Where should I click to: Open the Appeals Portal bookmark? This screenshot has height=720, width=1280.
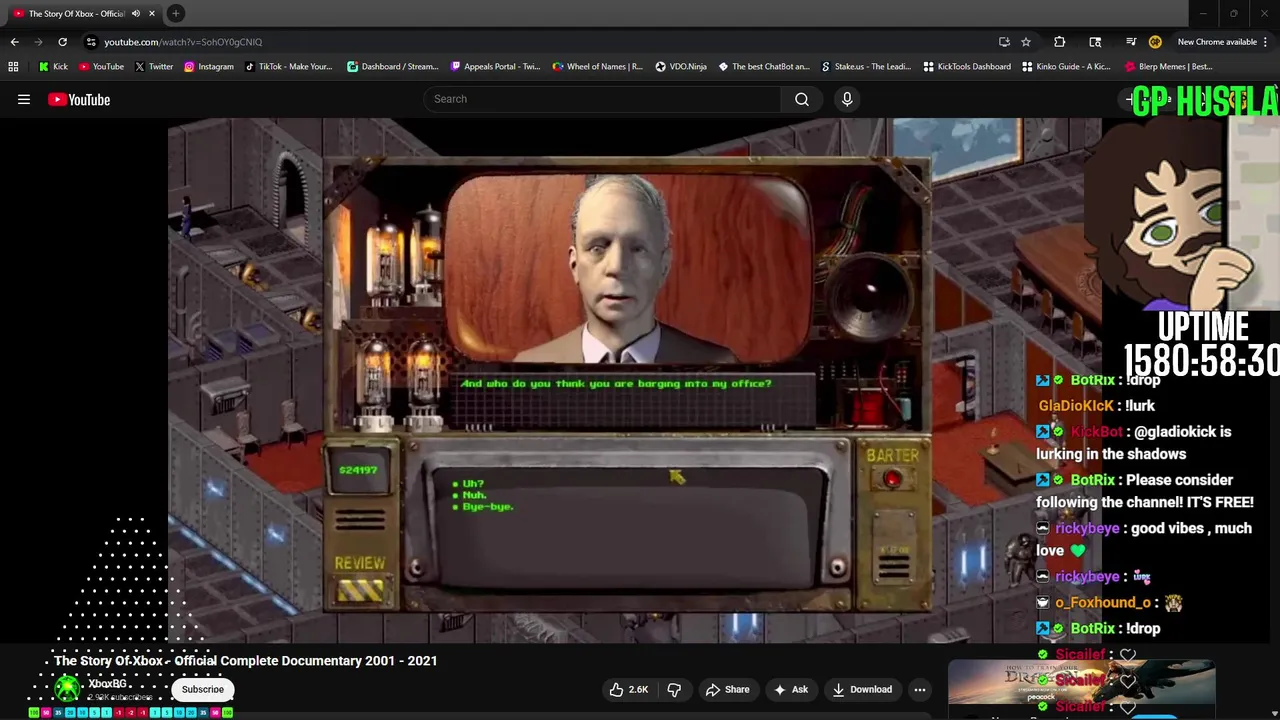(495, 67)
